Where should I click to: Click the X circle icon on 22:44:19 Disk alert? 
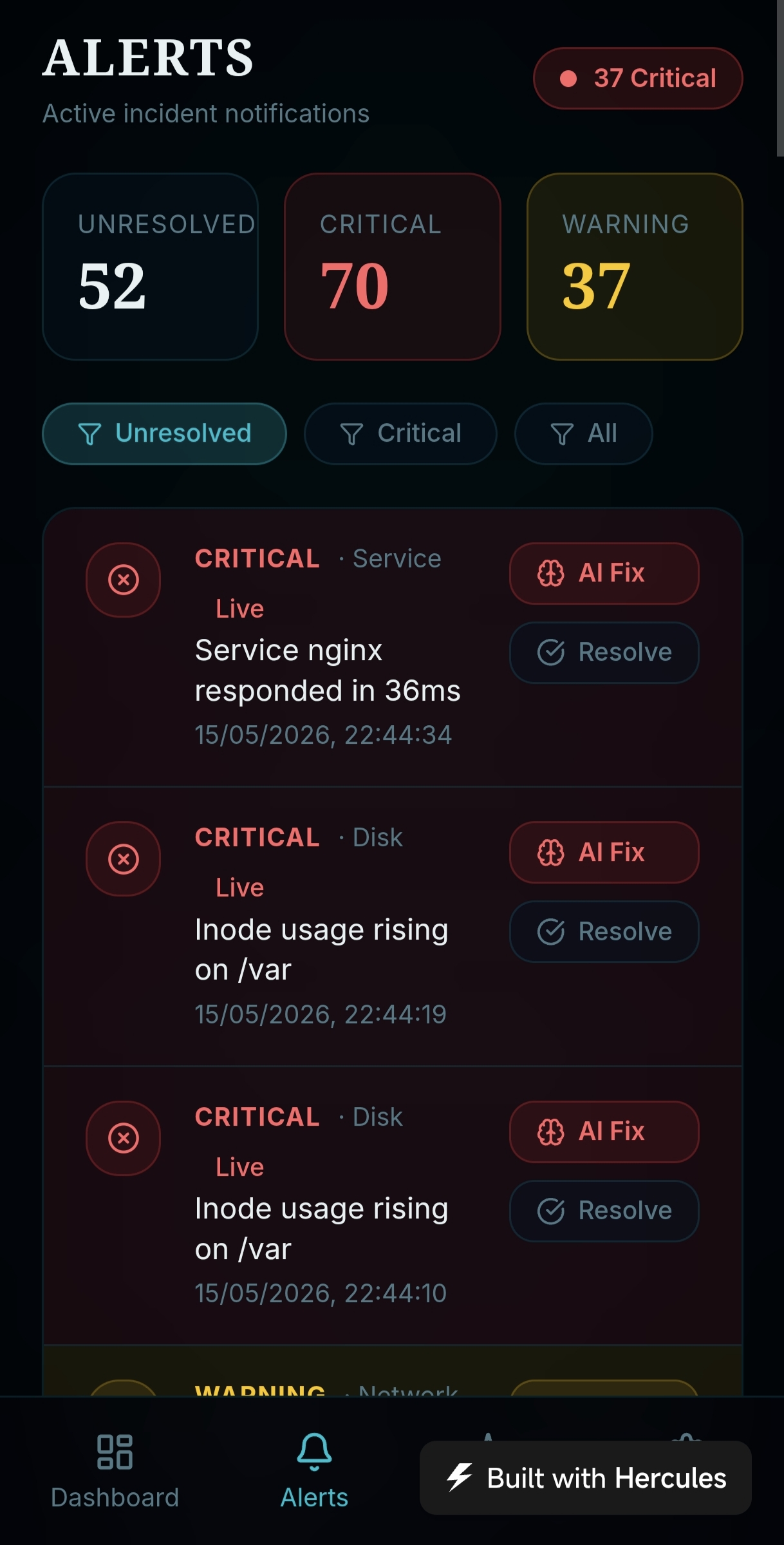pos(123,858)
